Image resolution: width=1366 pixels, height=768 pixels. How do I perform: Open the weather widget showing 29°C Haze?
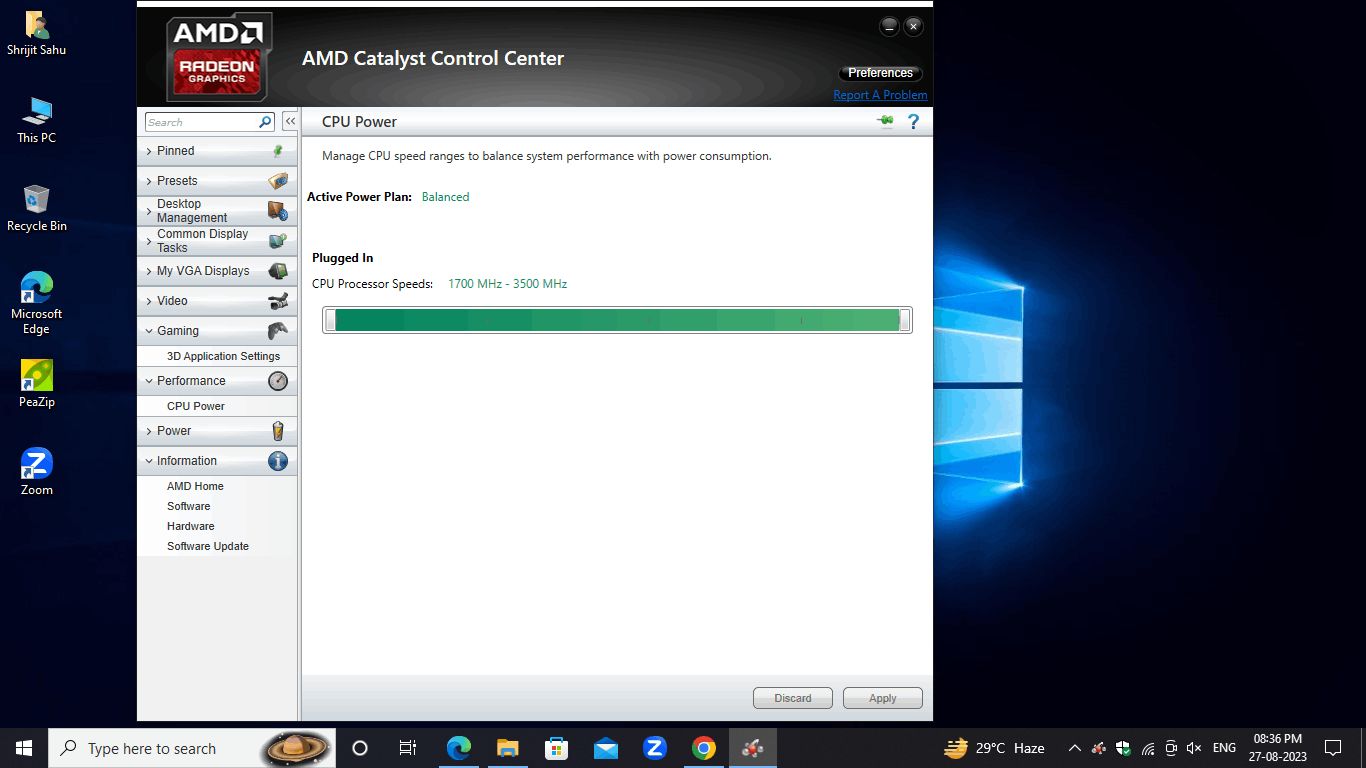pyautogui.click(x=995, y=748)
